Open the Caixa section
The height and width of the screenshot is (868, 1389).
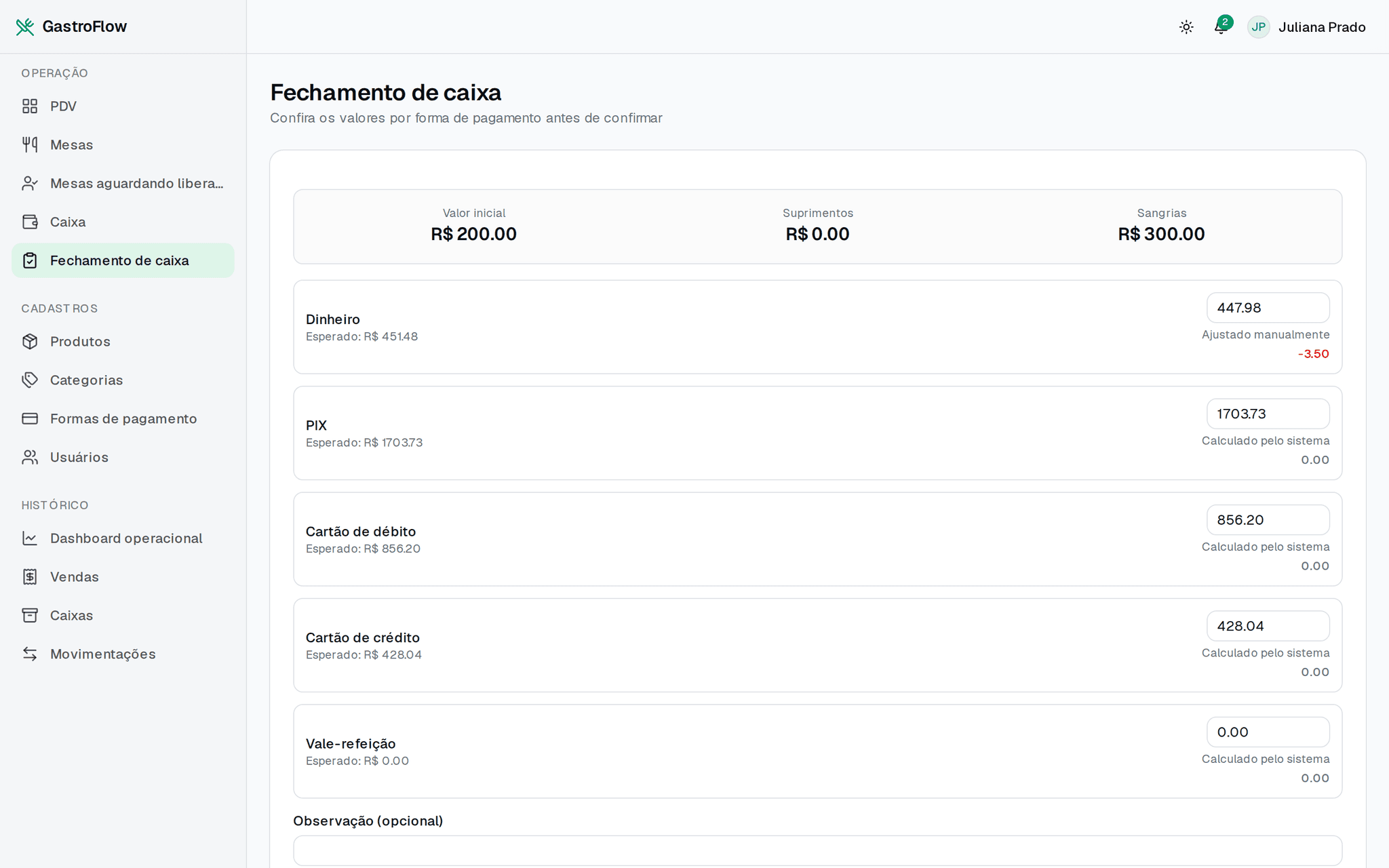123,222
